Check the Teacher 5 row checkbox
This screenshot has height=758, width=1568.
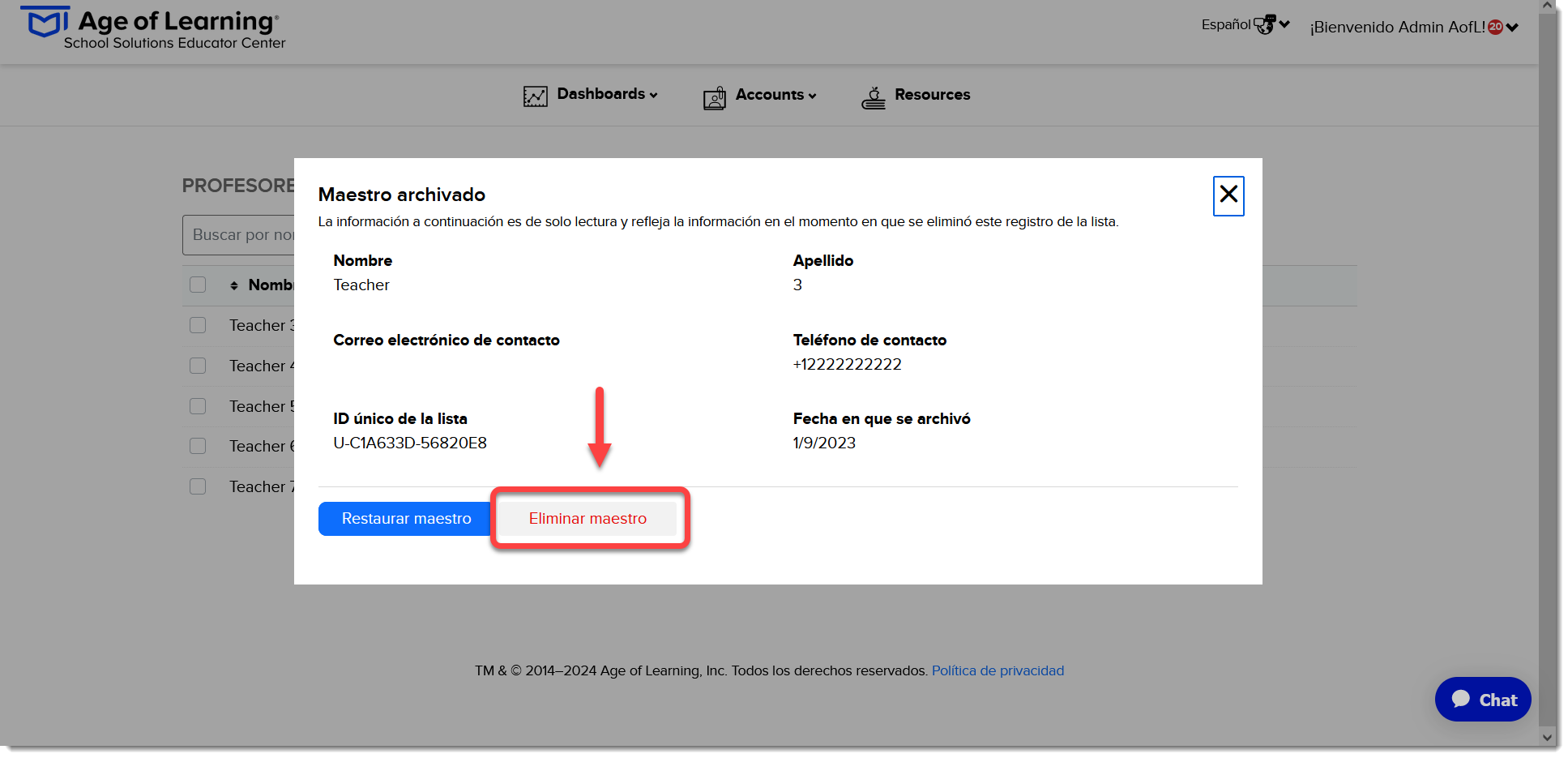(x=198, y=406)
